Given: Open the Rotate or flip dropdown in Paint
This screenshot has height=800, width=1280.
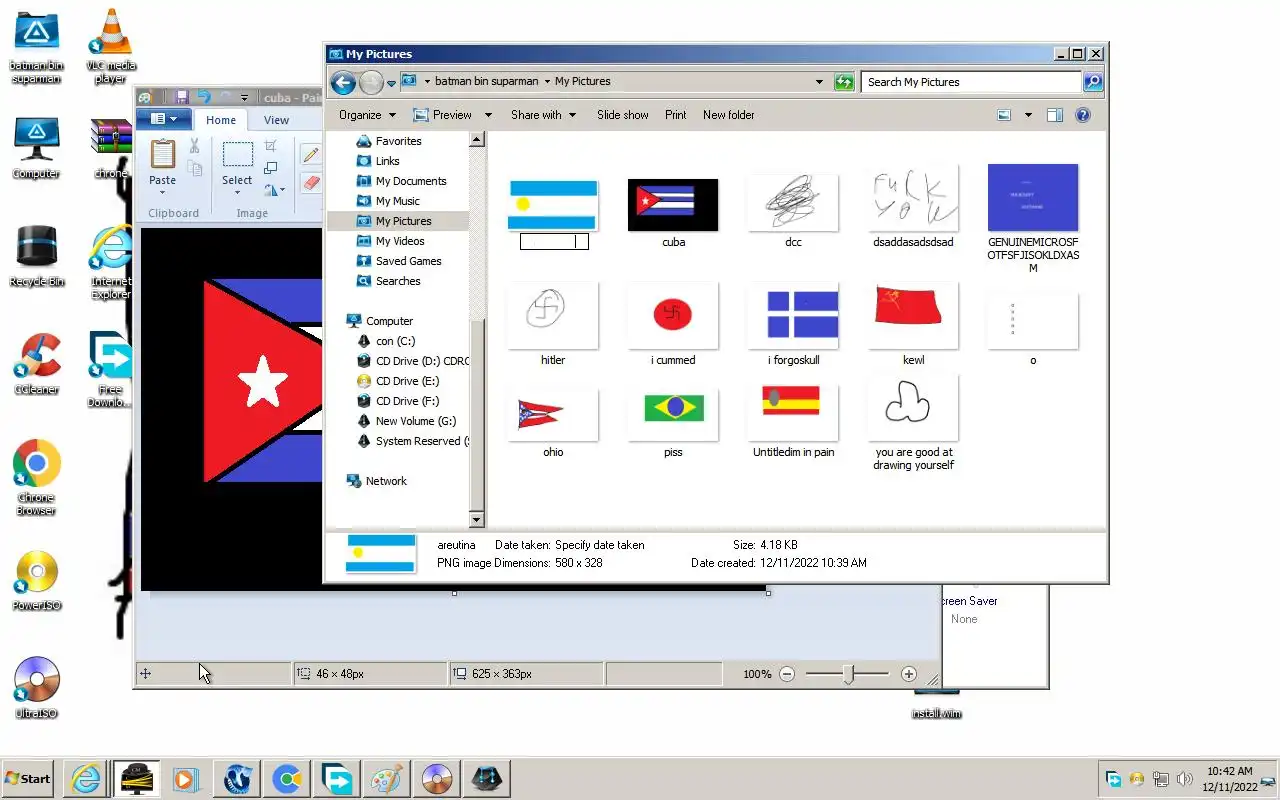Looking at the screenshot, I should [x=274, y=189].
